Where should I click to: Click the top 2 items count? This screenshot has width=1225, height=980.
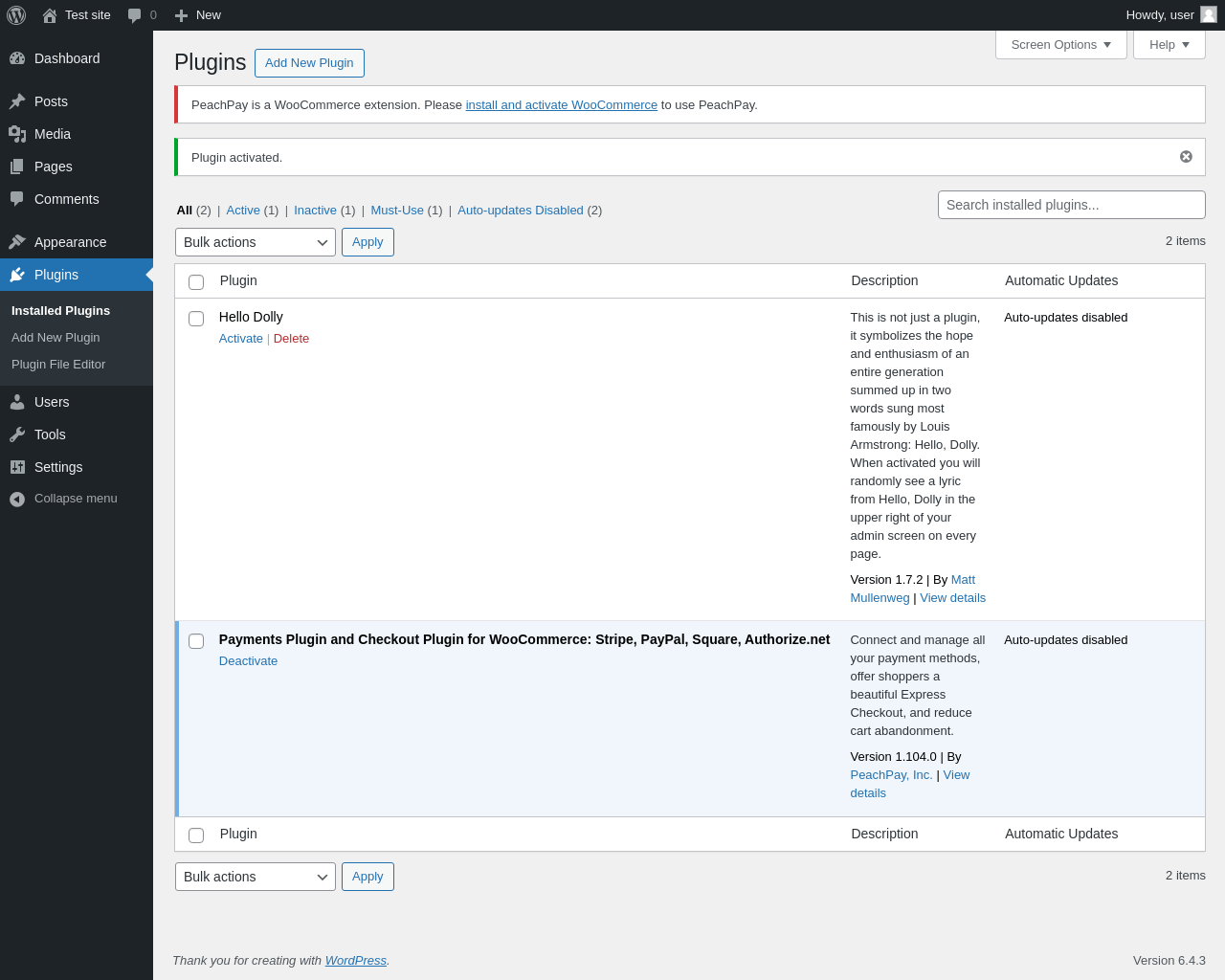(x=1186, y=241)
